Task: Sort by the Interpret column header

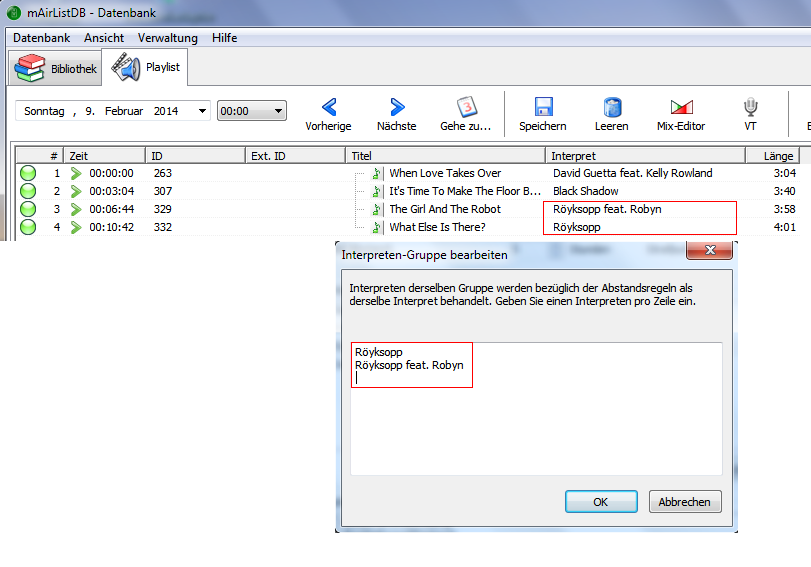Action: 646,156
